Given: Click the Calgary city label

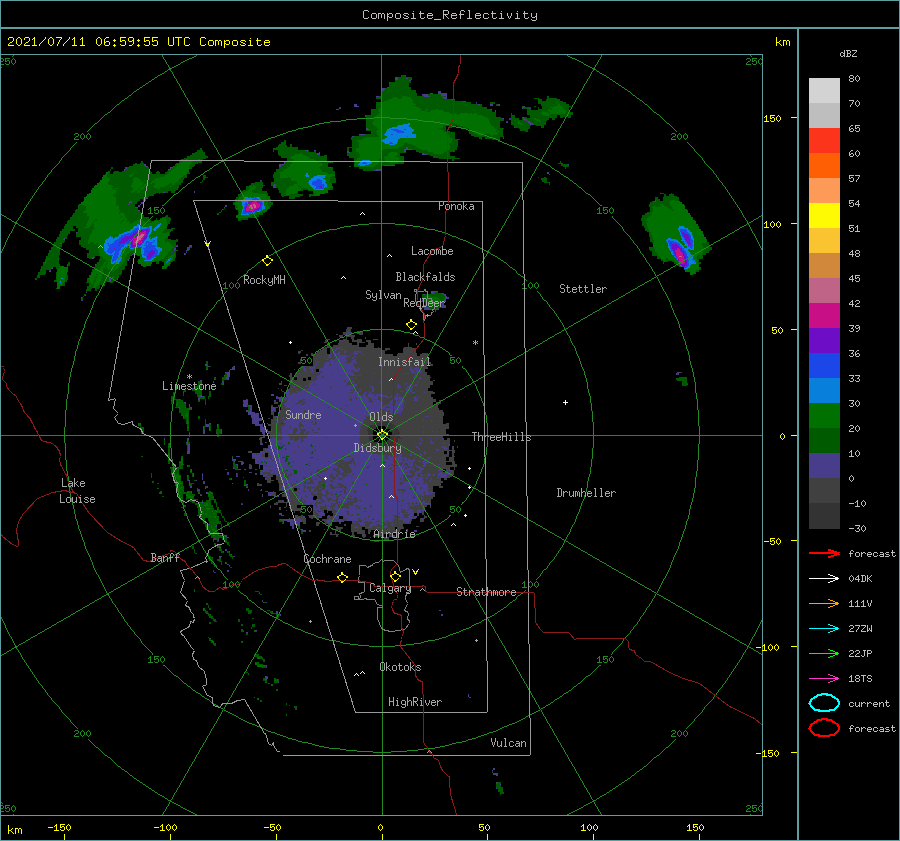Looking at the screenshot, I should 390,588.
